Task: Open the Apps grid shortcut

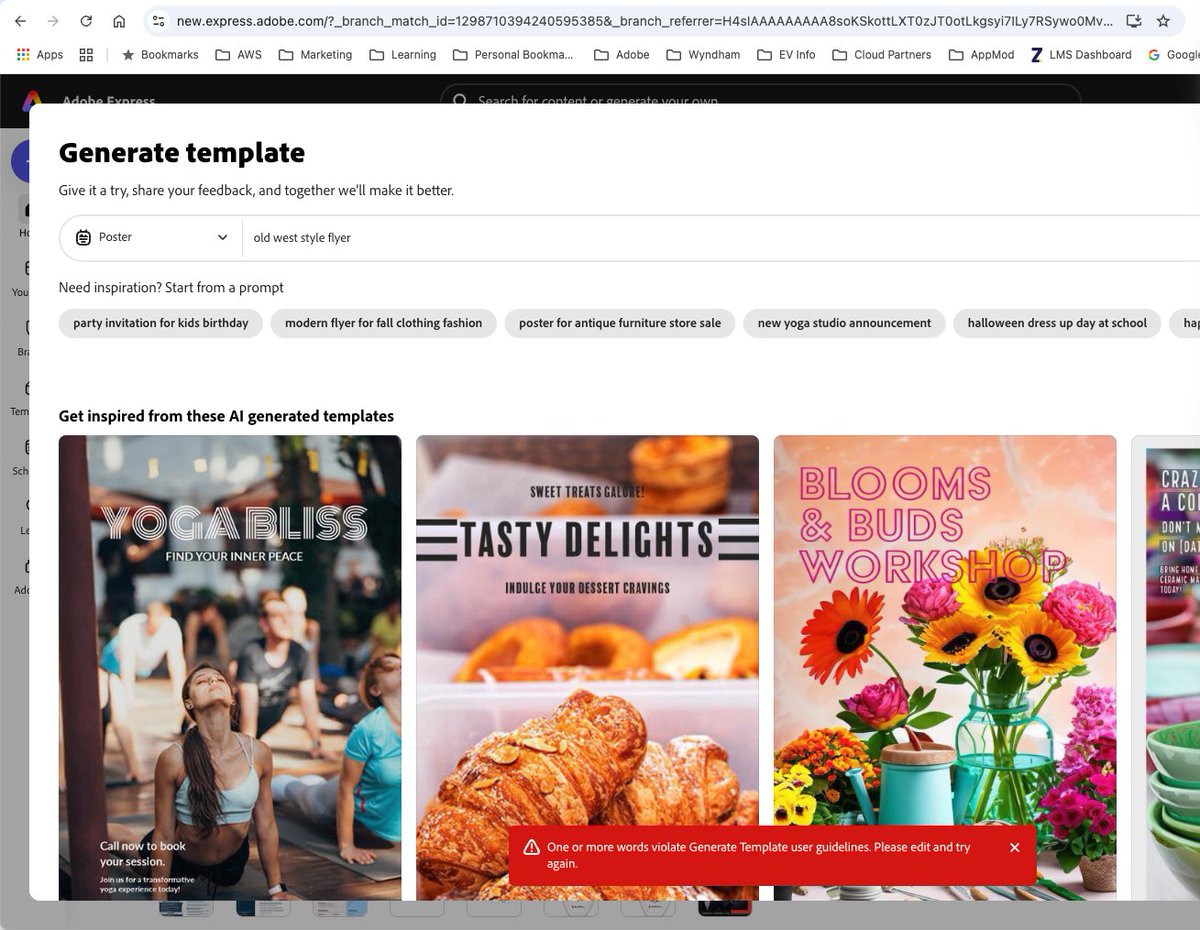Action: point(40,55)
